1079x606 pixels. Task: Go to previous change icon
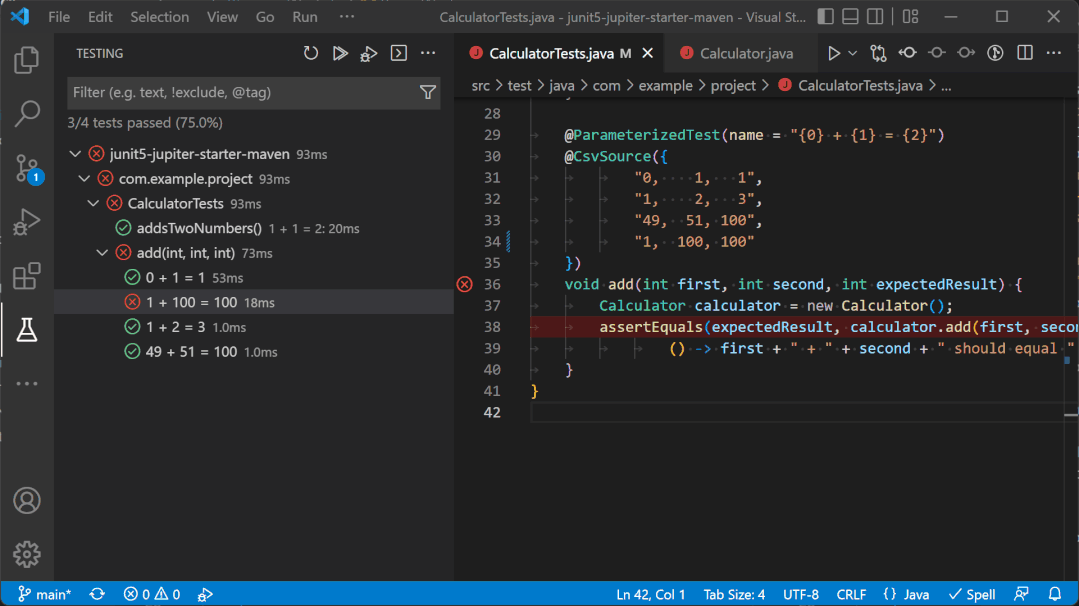(x=908, y=53)
